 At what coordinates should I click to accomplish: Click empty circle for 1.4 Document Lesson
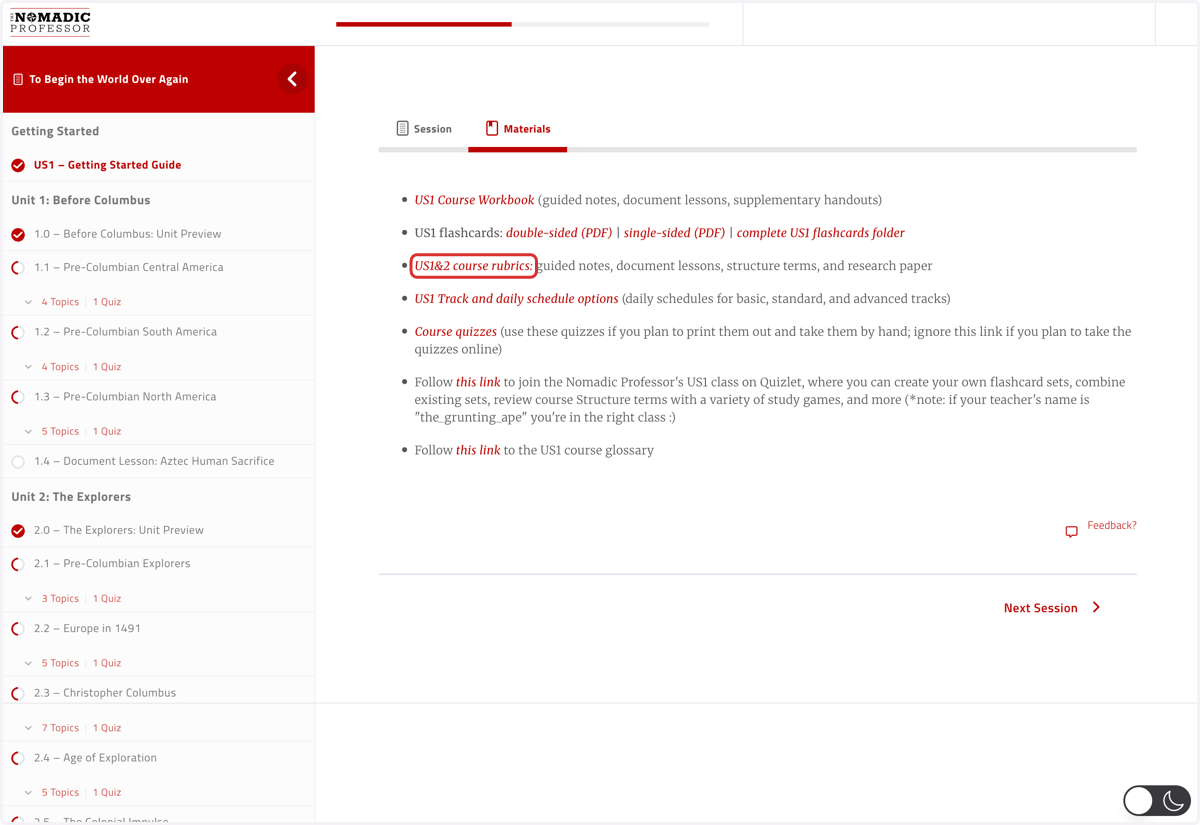18,461
